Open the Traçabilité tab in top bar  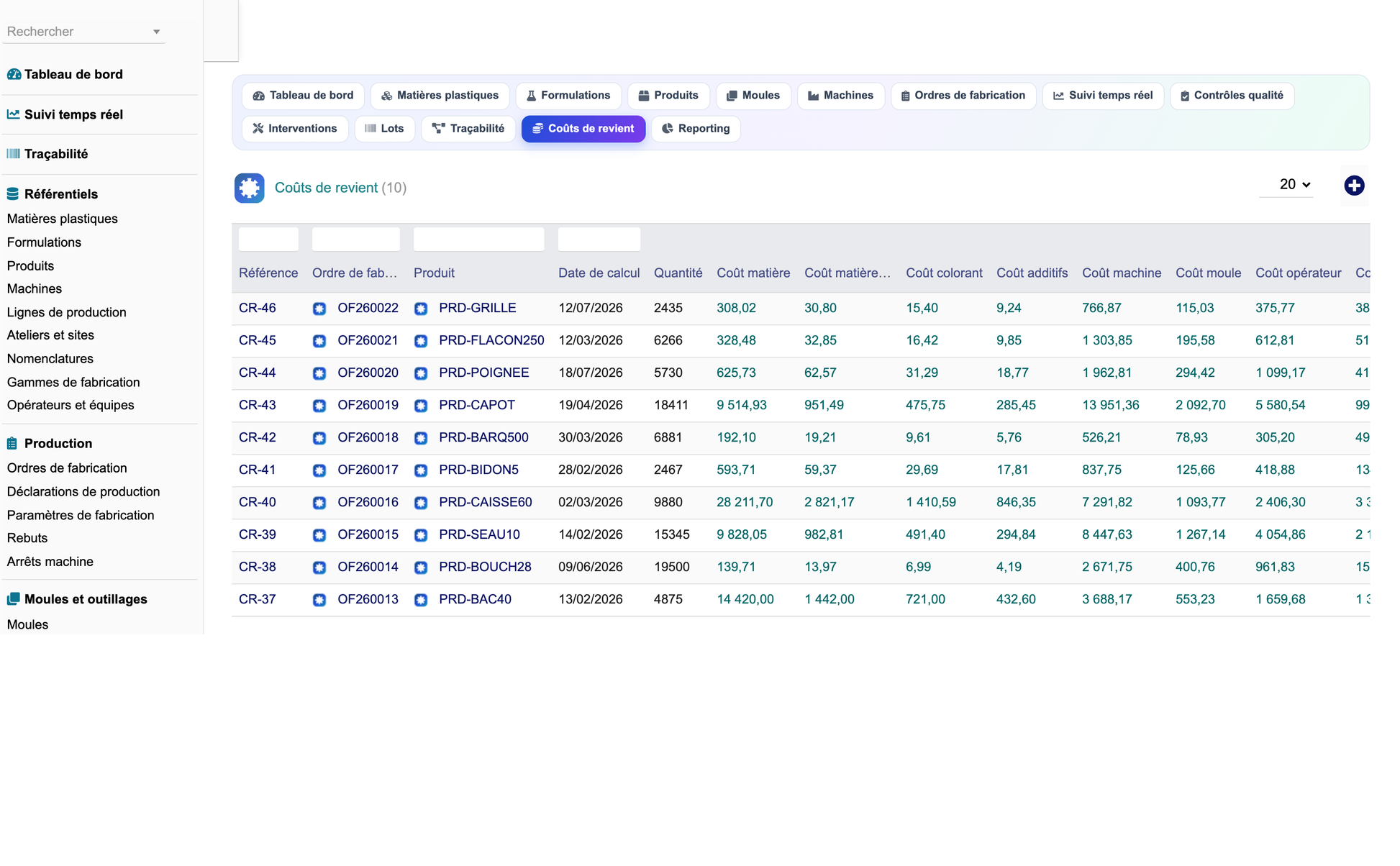(468, 129)
